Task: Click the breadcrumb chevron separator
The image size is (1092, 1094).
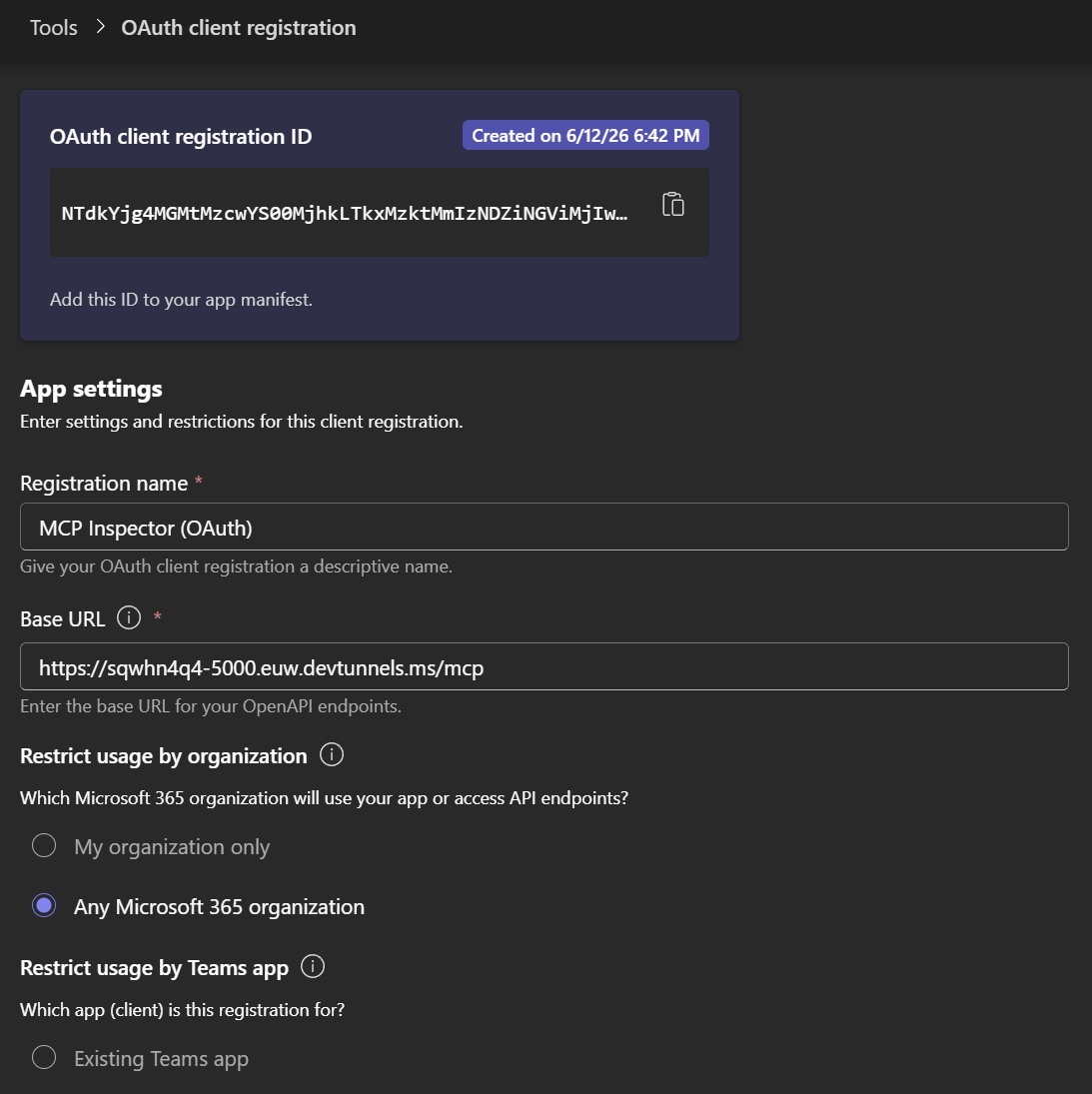Action: (x=100, y=27)
